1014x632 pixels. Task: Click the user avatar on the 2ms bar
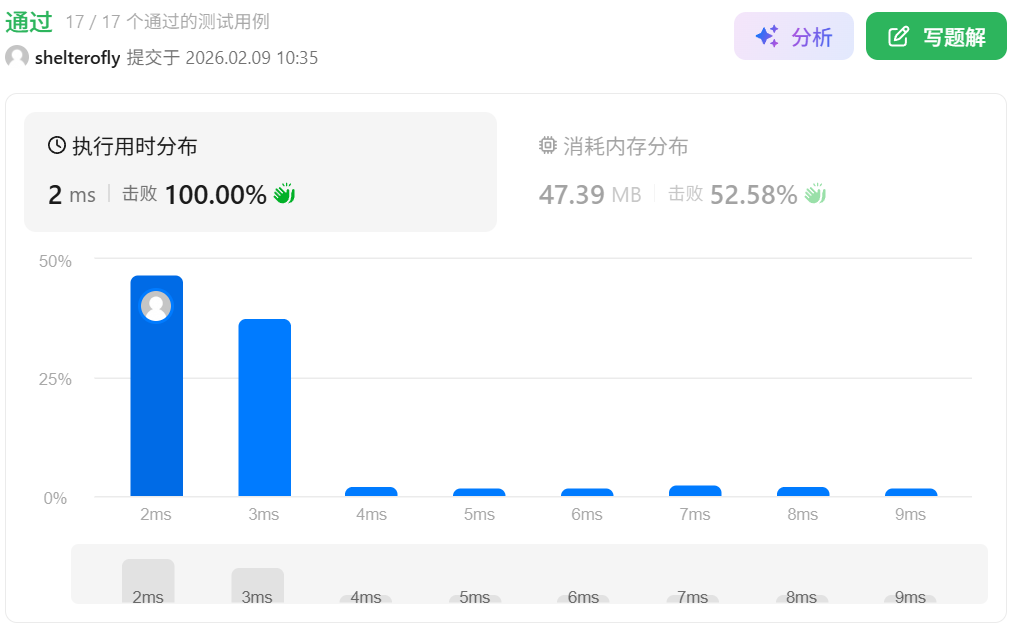coord(156,306)
